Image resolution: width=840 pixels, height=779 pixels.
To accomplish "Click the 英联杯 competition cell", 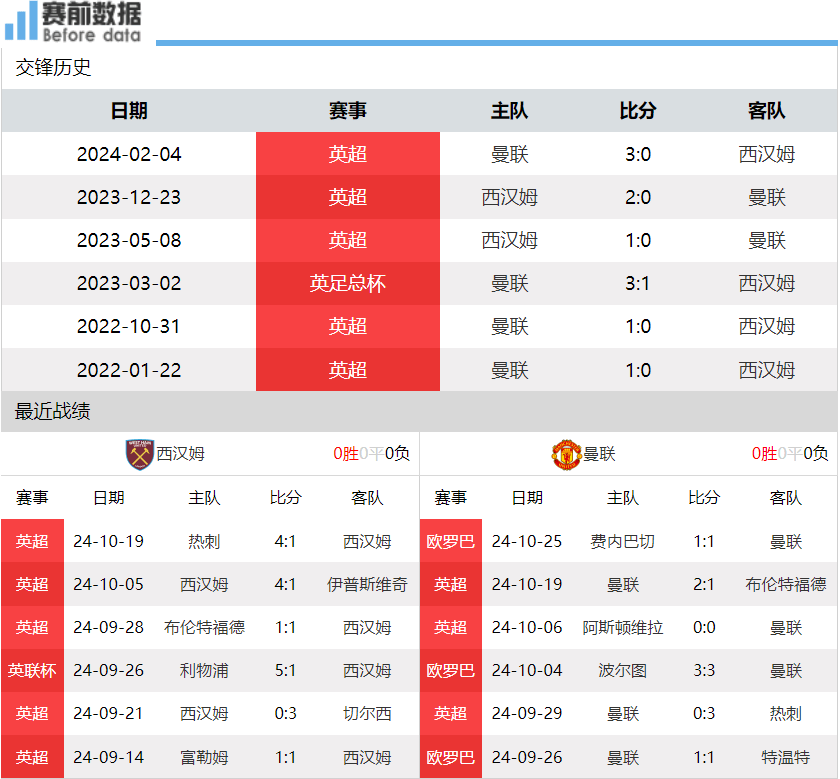I will [32, 670].
